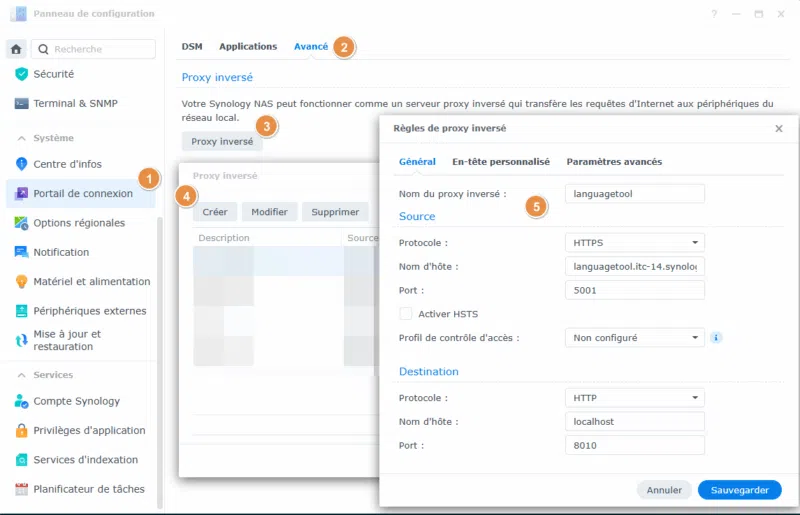Close the Règles de proxy inversé dialog
Screen dimensions: 800x515
pyautogui.click(x=779, y=129)
